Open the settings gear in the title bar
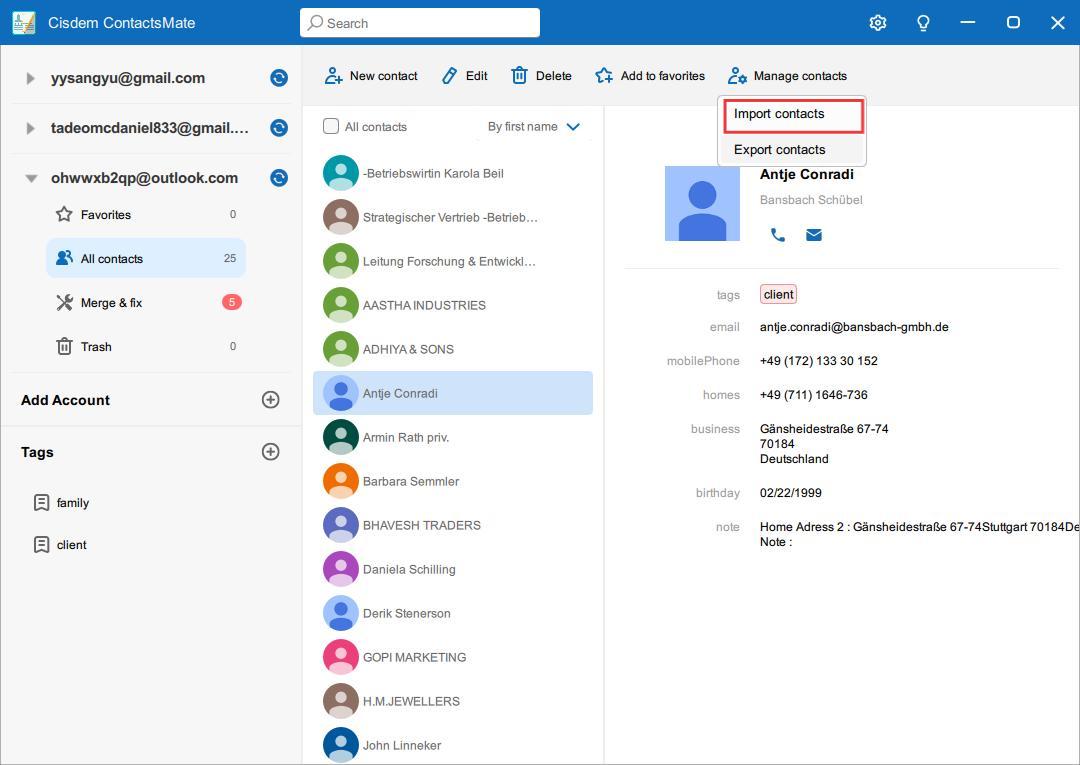1080x765 pixels. click(878, 22)
